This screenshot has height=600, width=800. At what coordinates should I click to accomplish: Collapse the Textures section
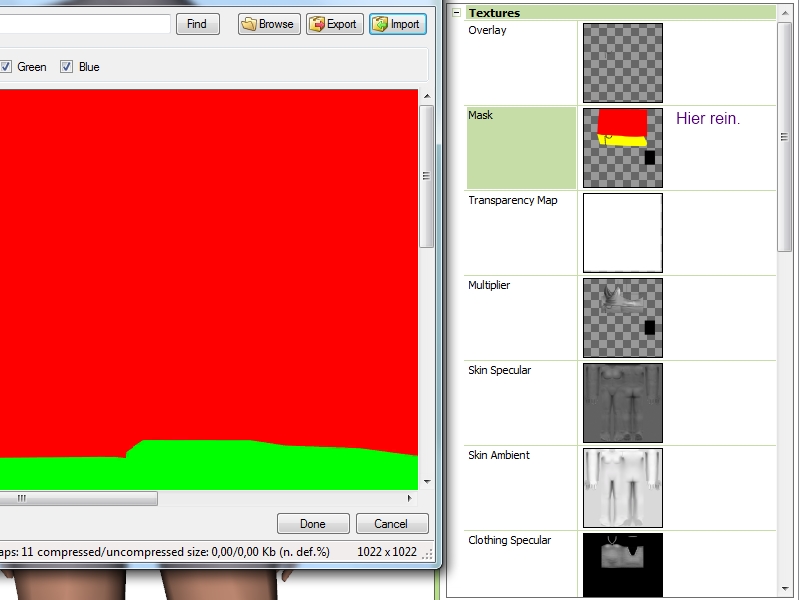457,13
